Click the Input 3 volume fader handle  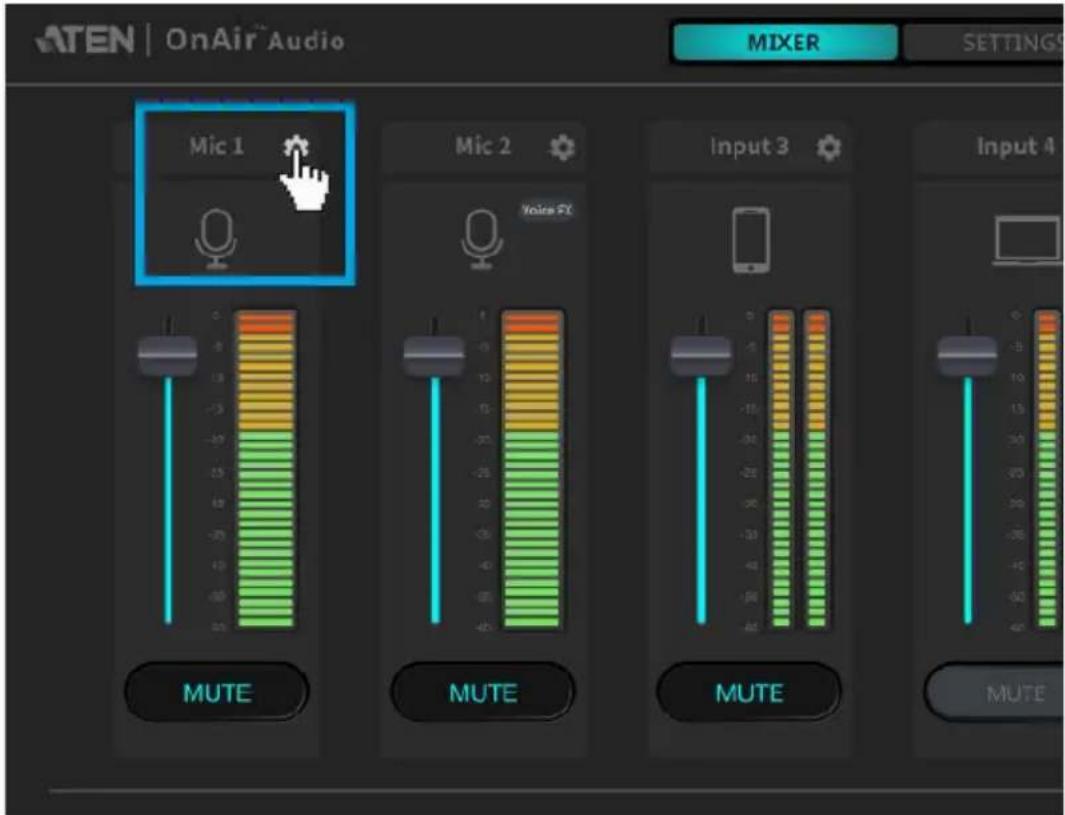click(x=701, y=355)
